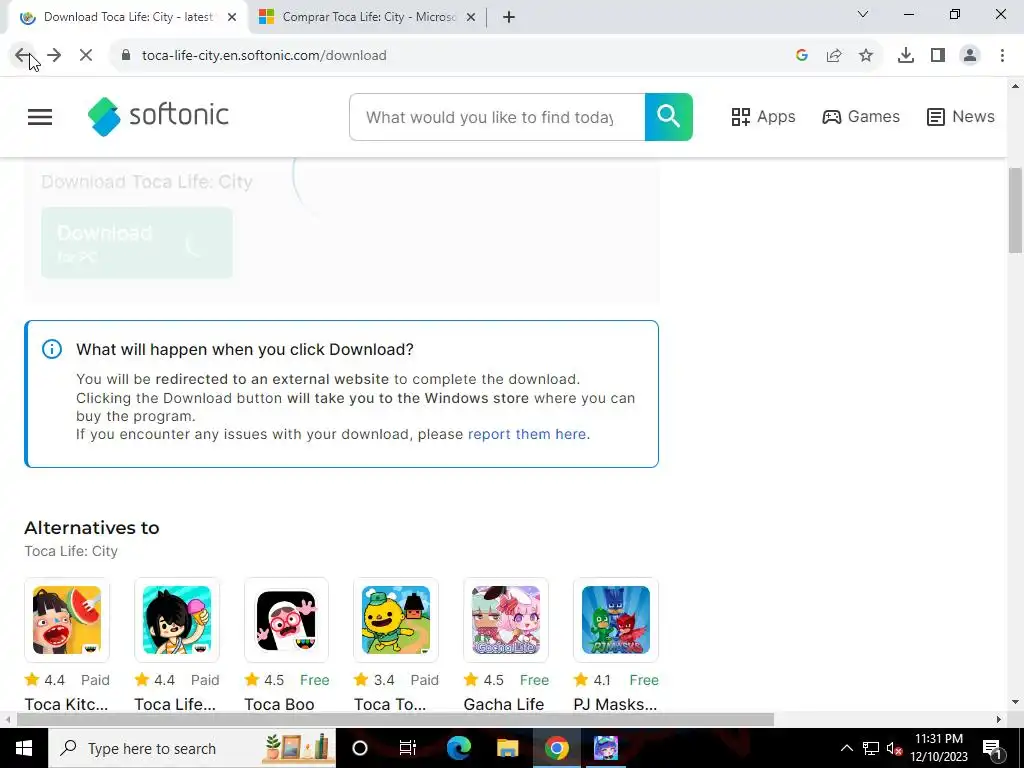
Task: Click the address bar URL
Action: point(264,56)
